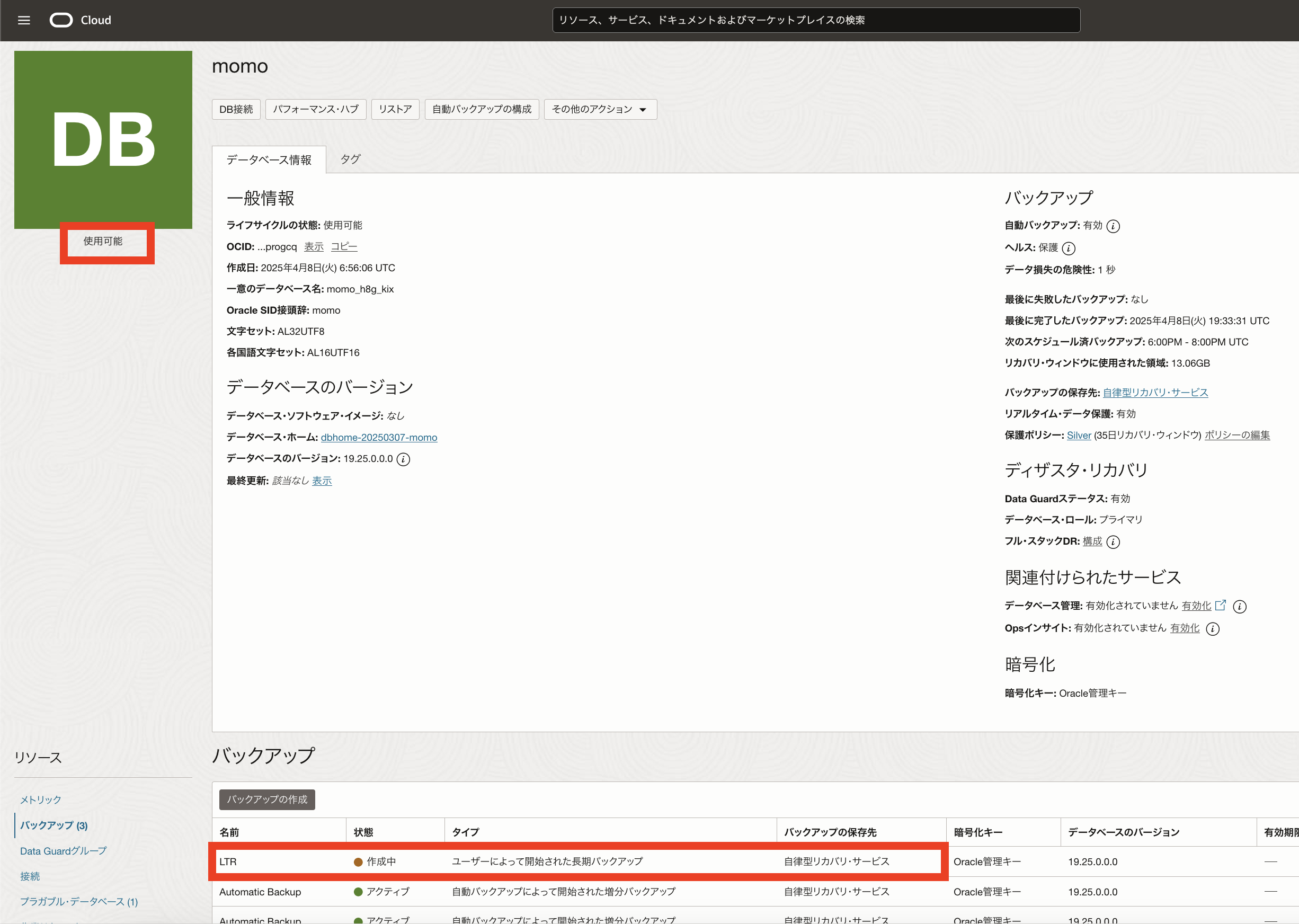Viewport: 1299px width, 924px height.
Task: Click 自動バックアップの構成 button
Action: tap(482, 109)
